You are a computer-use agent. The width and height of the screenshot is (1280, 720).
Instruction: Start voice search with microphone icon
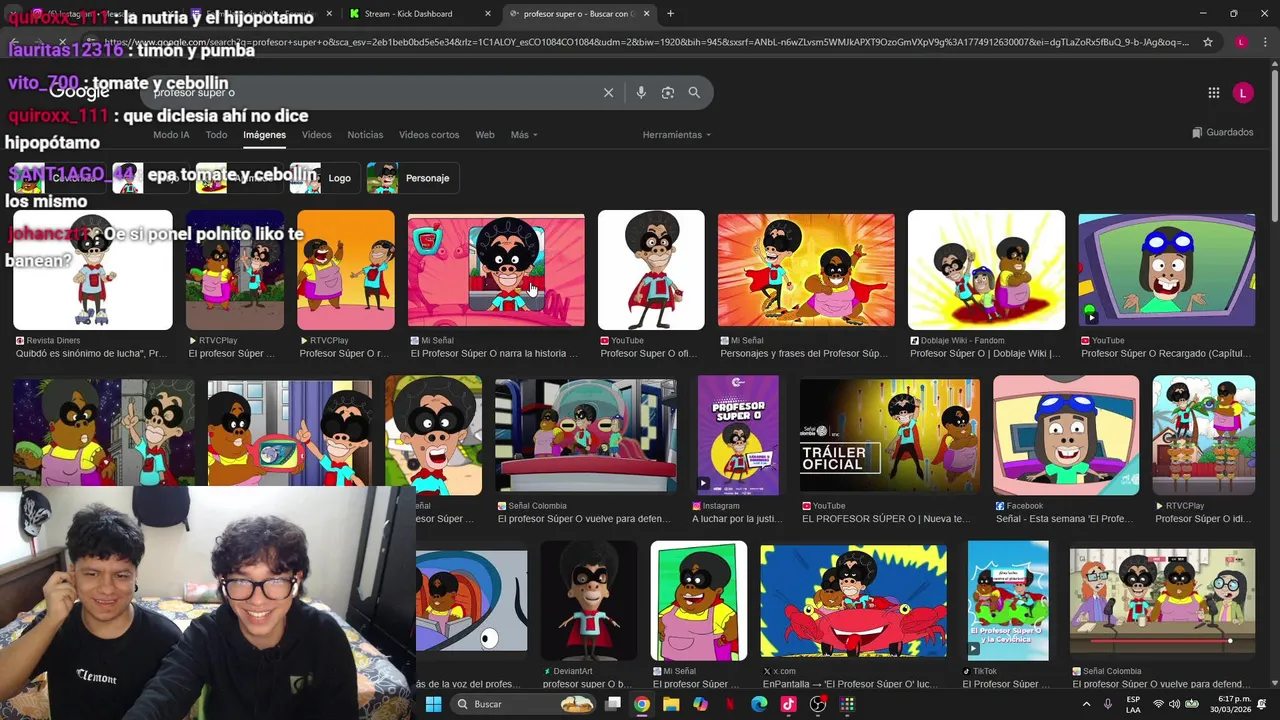point(641,92)
